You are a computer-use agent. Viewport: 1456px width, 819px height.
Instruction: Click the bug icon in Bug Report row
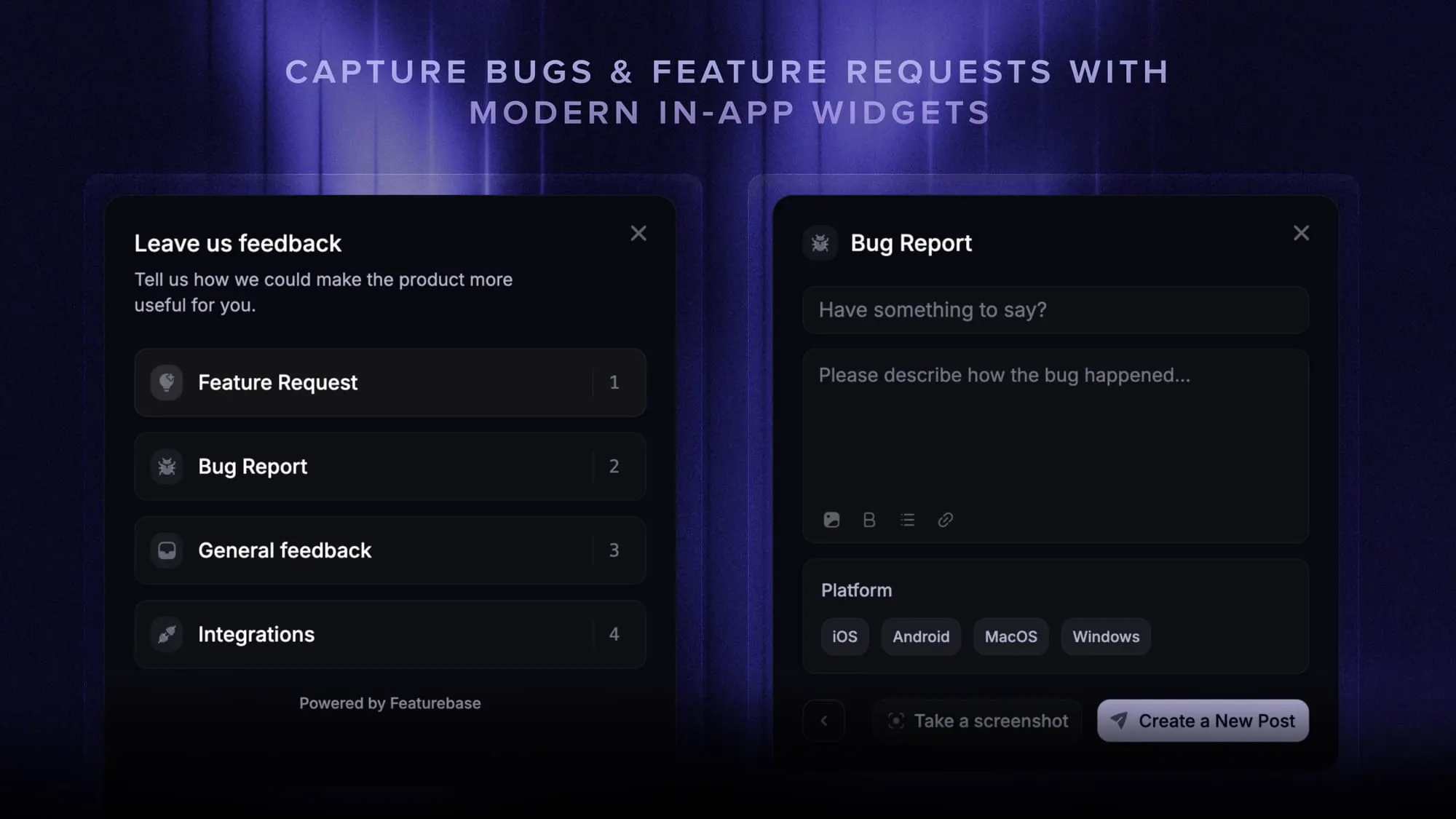click(x=167, y=467)
